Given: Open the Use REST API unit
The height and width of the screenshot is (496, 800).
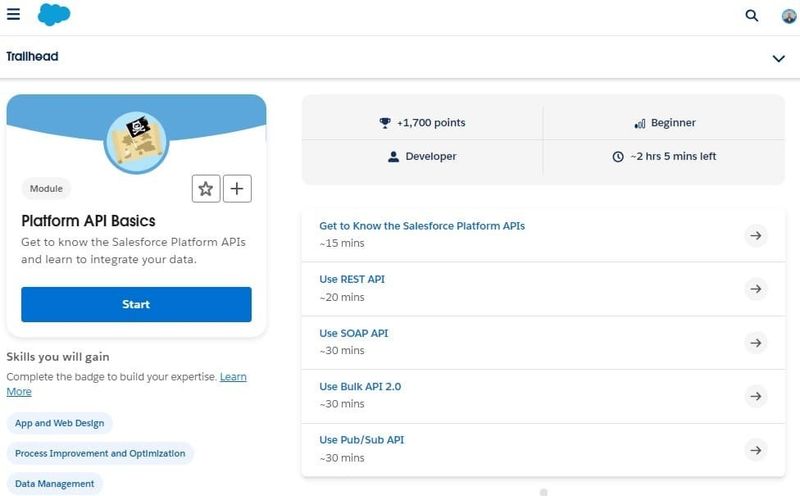Looking at the screenshot, I should (352, 280).
